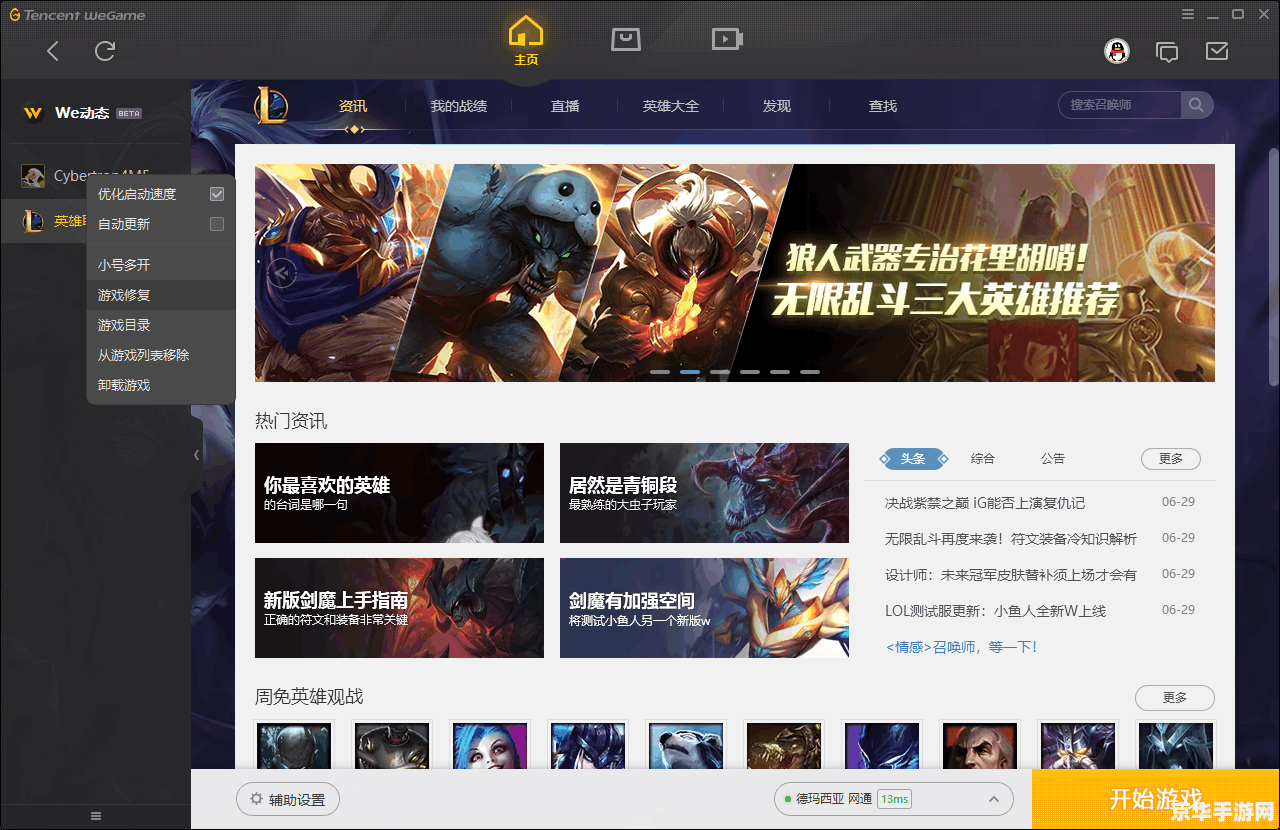Switch to the 发现 tab

[x=777, y=106]
